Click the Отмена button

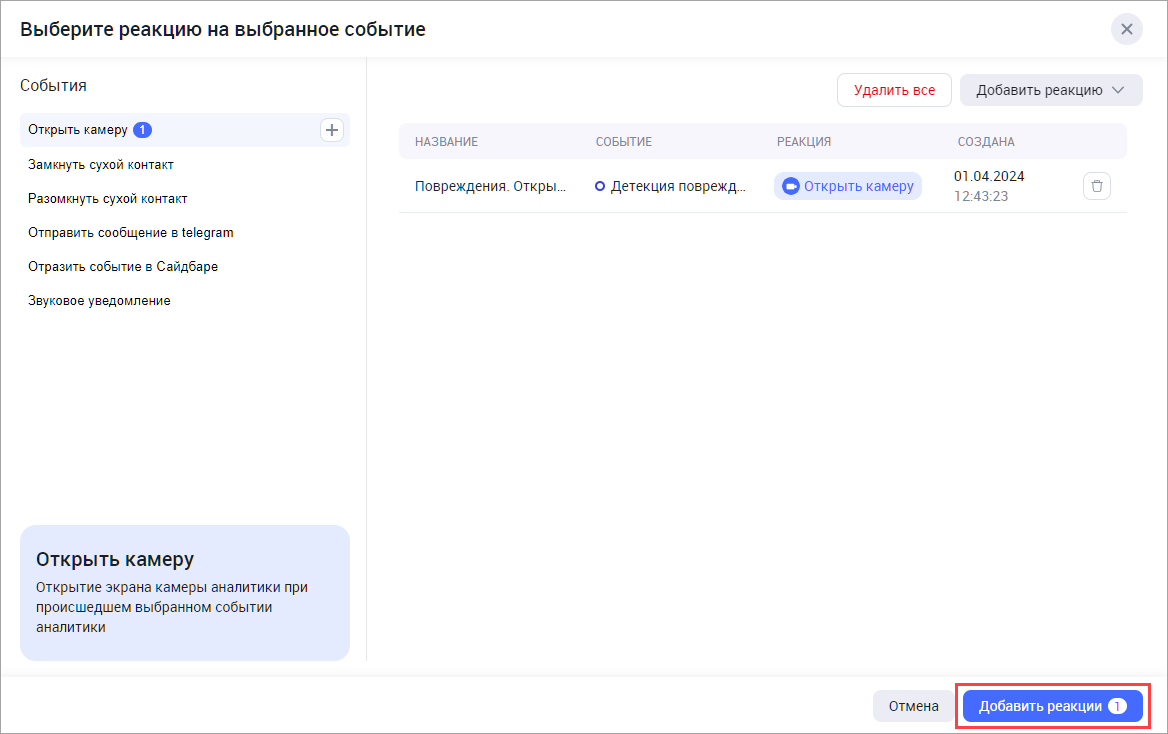point(913,706)
